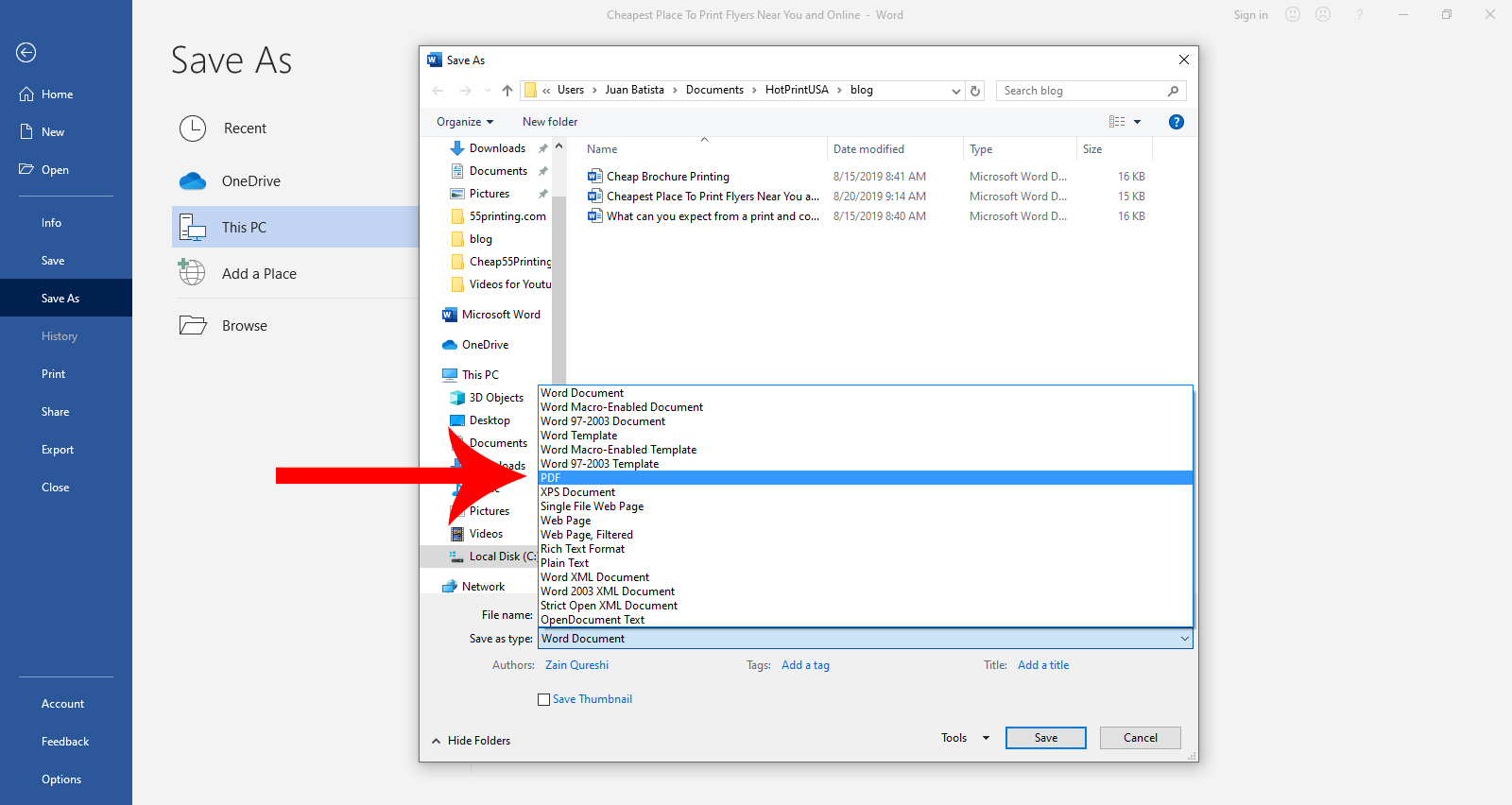This screenshot has width=1512, height=805.
Task: Tick the Save Thumbnail checkbox
Action: point(543,699)
